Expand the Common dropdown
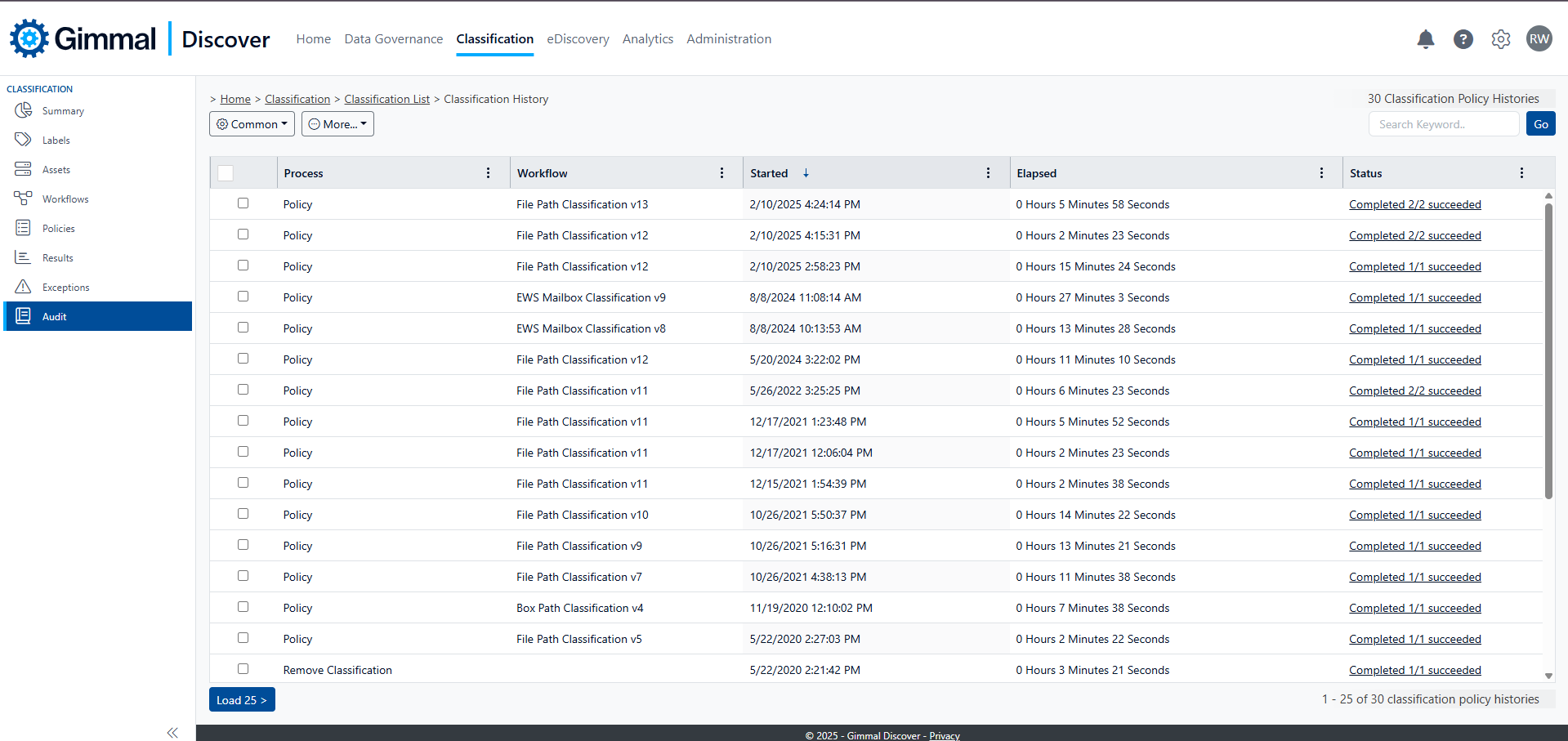 click(x=252, y=124)
